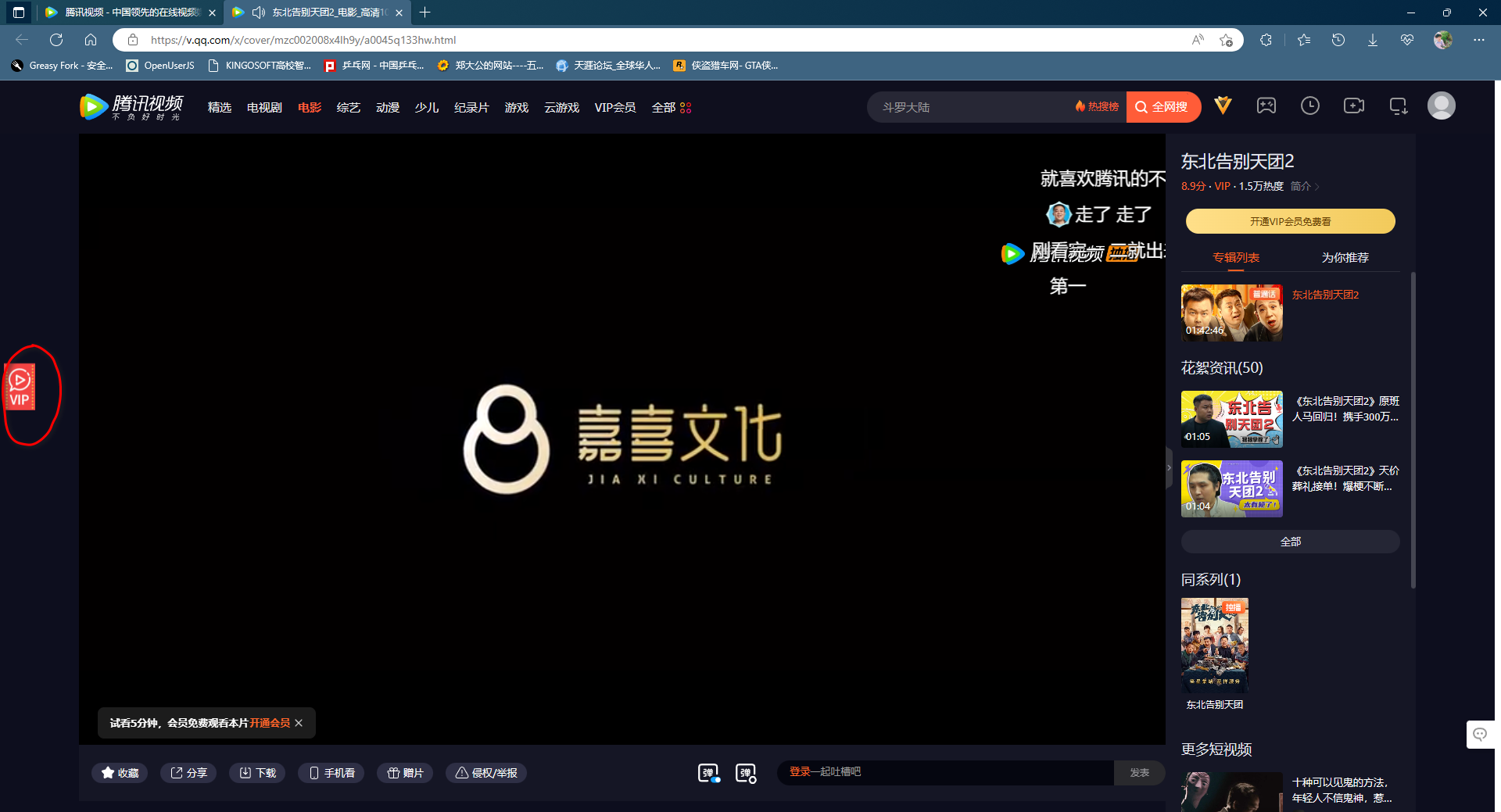
Task: Collapse the right sidebar with arrow handle
Action: [x=1170, y=468]
